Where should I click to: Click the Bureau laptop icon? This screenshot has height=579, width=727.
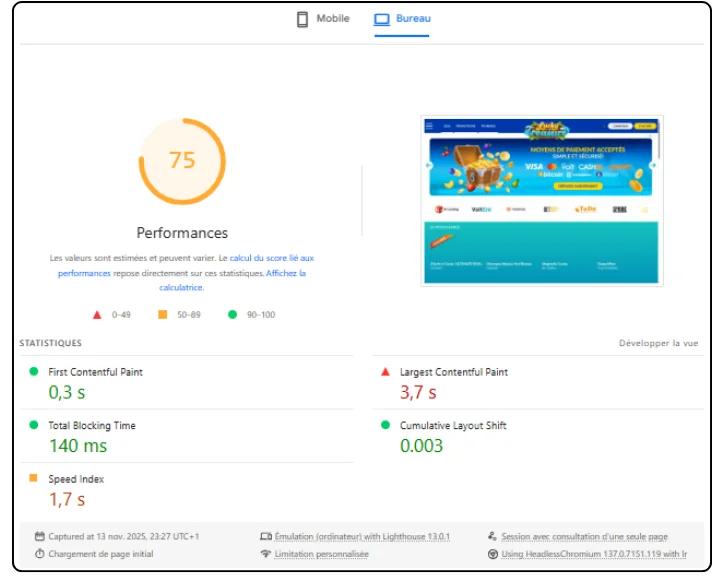[x=381, y=19]
